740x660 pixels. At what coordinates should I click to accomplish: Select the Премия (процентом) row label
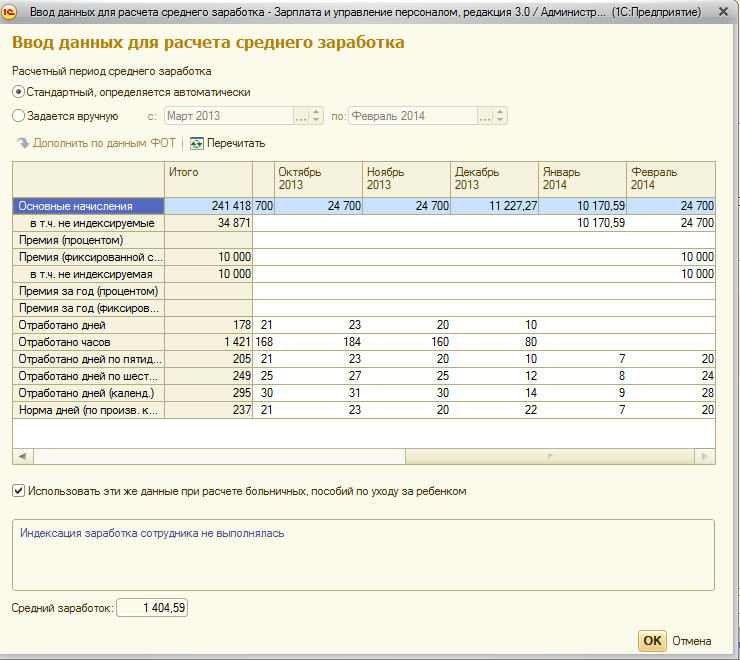click(x=88, y=240)
